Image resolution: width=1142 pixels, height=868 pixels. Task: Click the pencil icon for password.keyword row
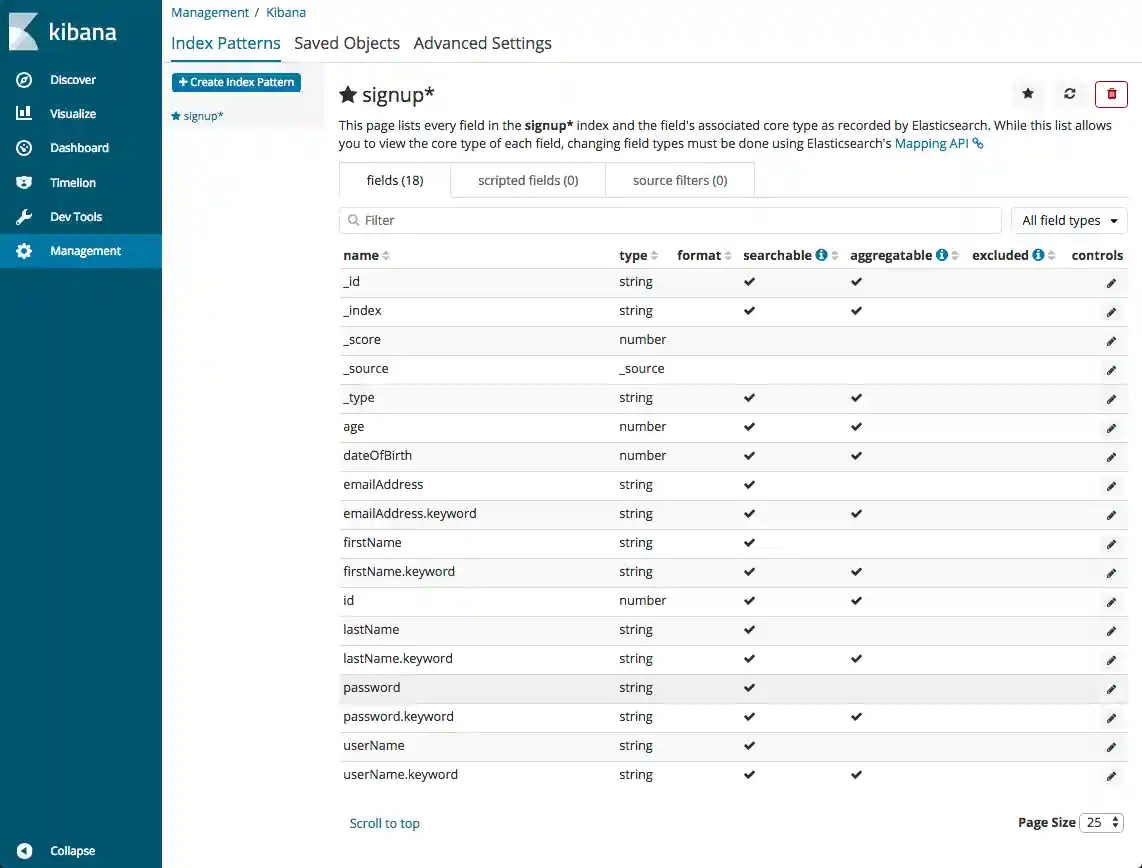(x=1111, y=718)
